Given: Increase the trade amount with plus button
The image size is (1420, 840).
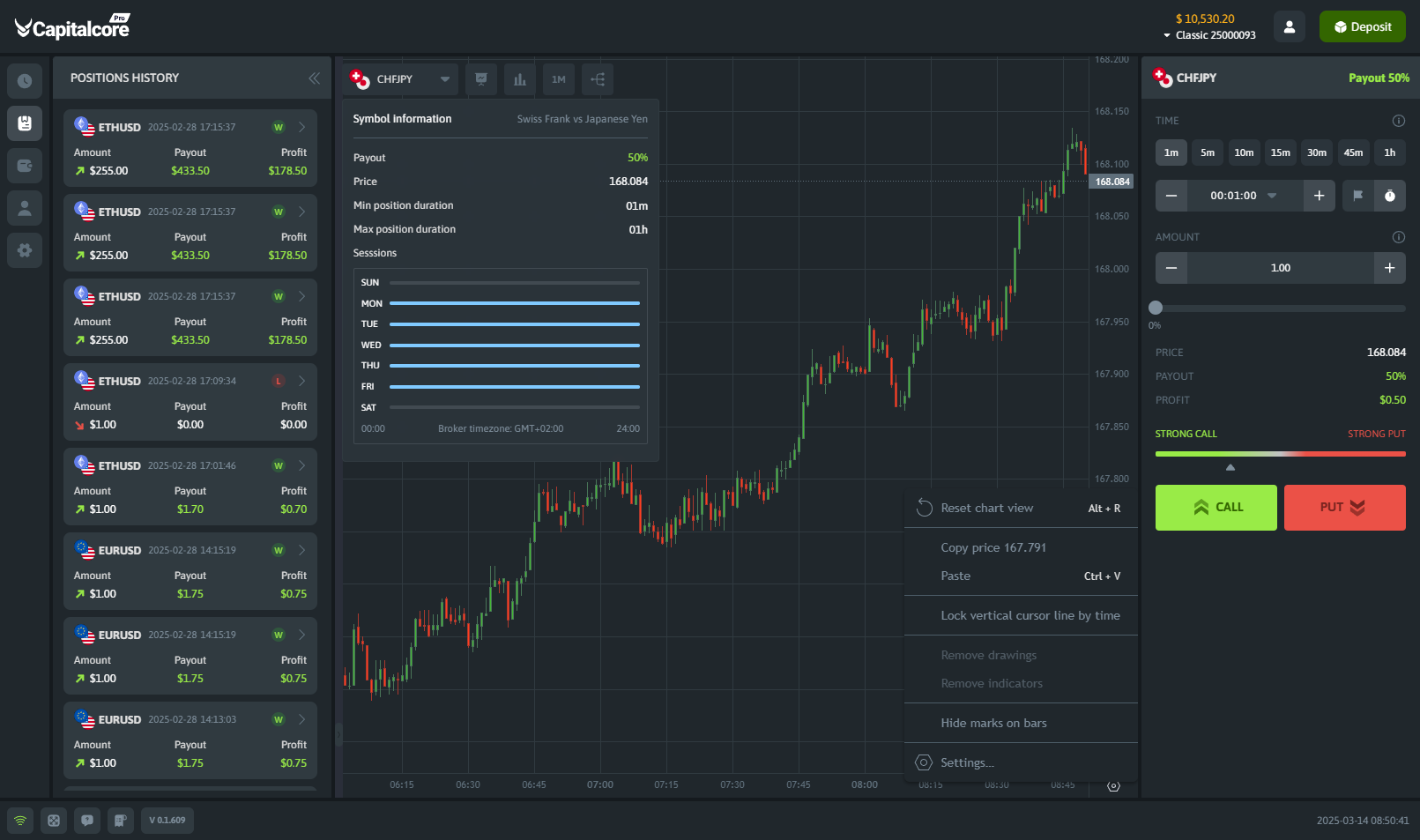Looking at the screenshot, I should pos(1390,268).
